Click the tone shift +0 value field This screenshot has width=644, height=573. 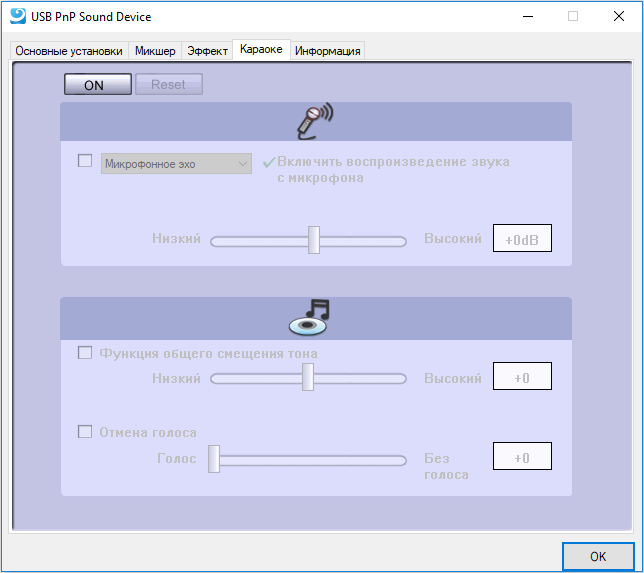pos(522,376)
